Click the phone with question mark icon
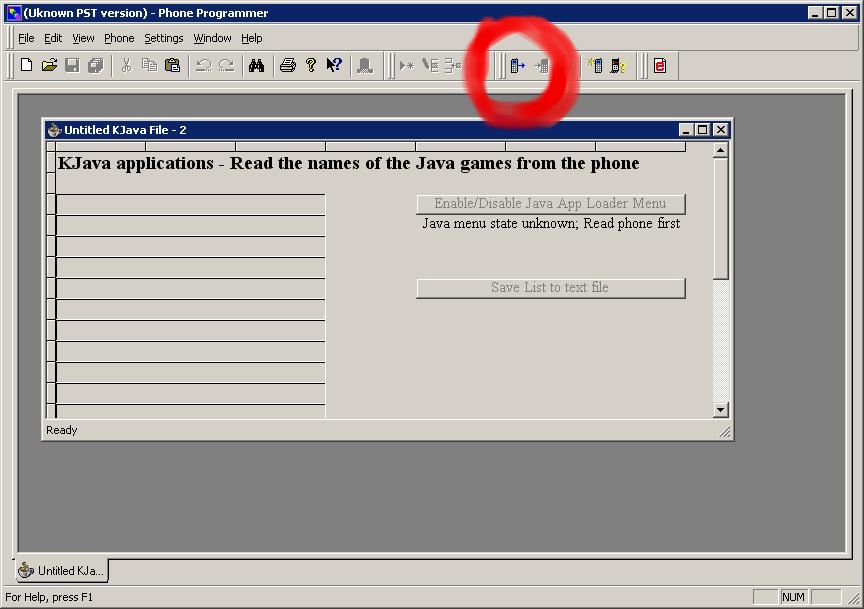This screenshot has height=609, width=864. [x=618, y=66]
